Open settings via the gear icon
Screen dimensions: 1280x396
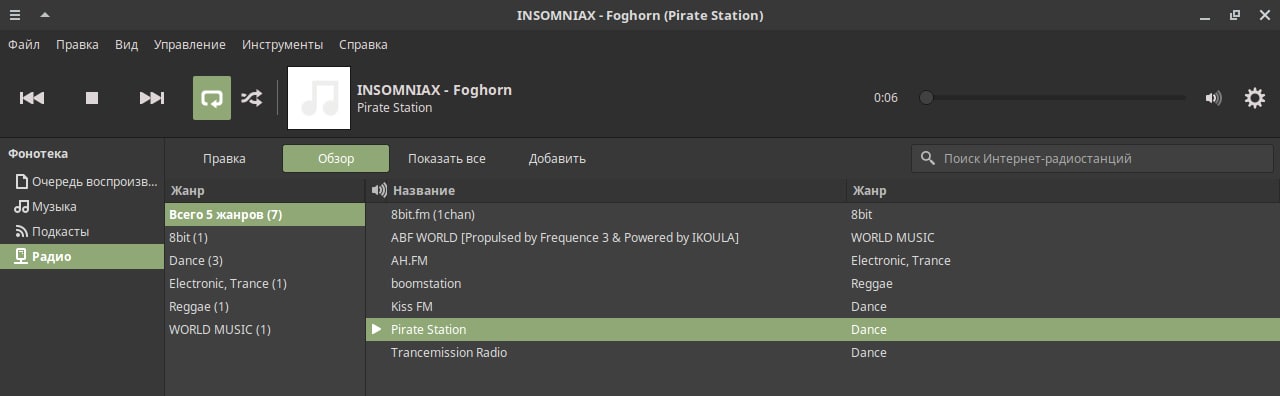pyautogui.click(x=1254, y=98)
